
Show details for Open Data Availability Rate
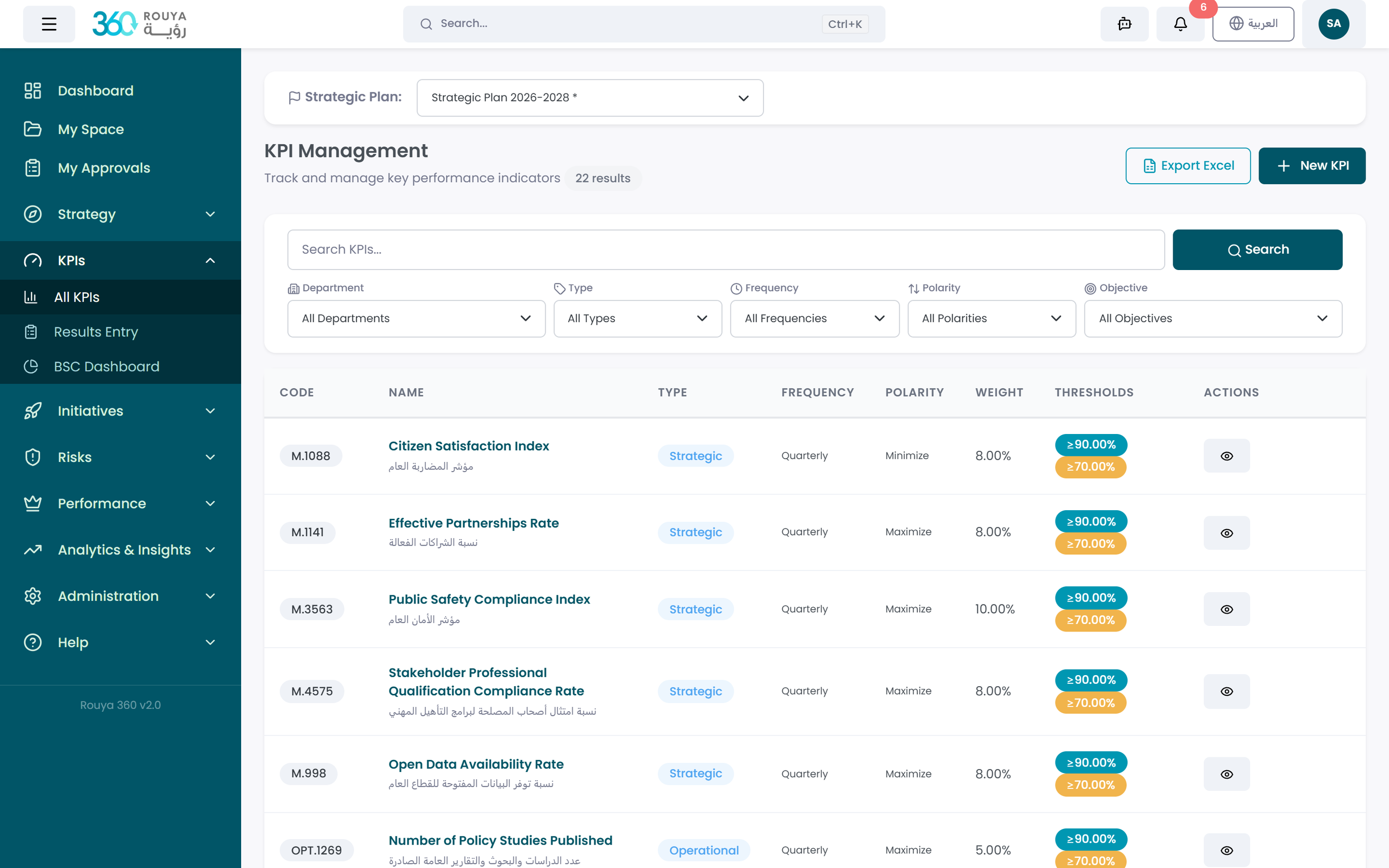pos(1227,773)
